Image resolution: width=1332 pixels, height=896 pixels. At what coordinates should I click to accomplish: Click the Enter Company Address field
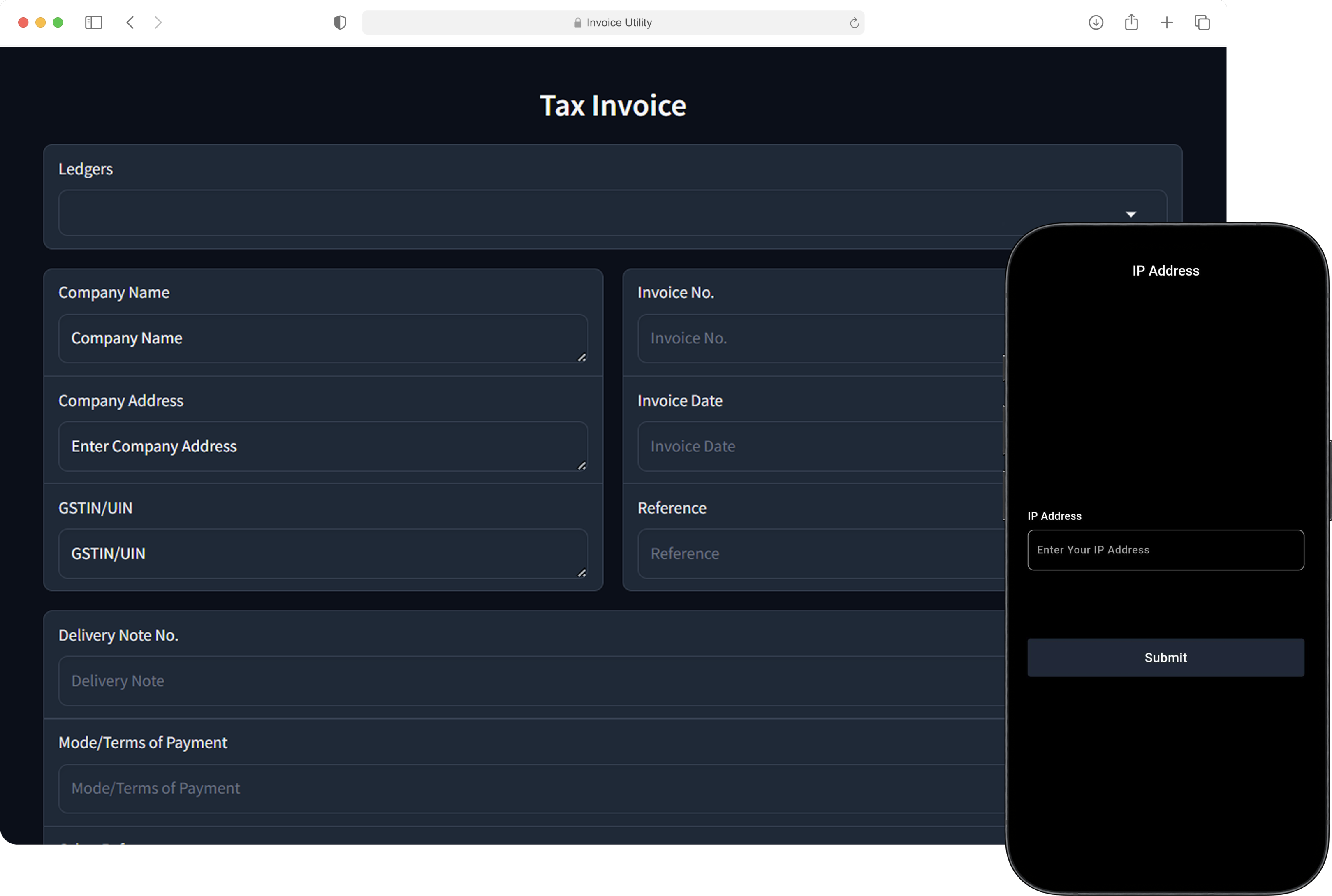pyautogui.click(x=323, y=446)
